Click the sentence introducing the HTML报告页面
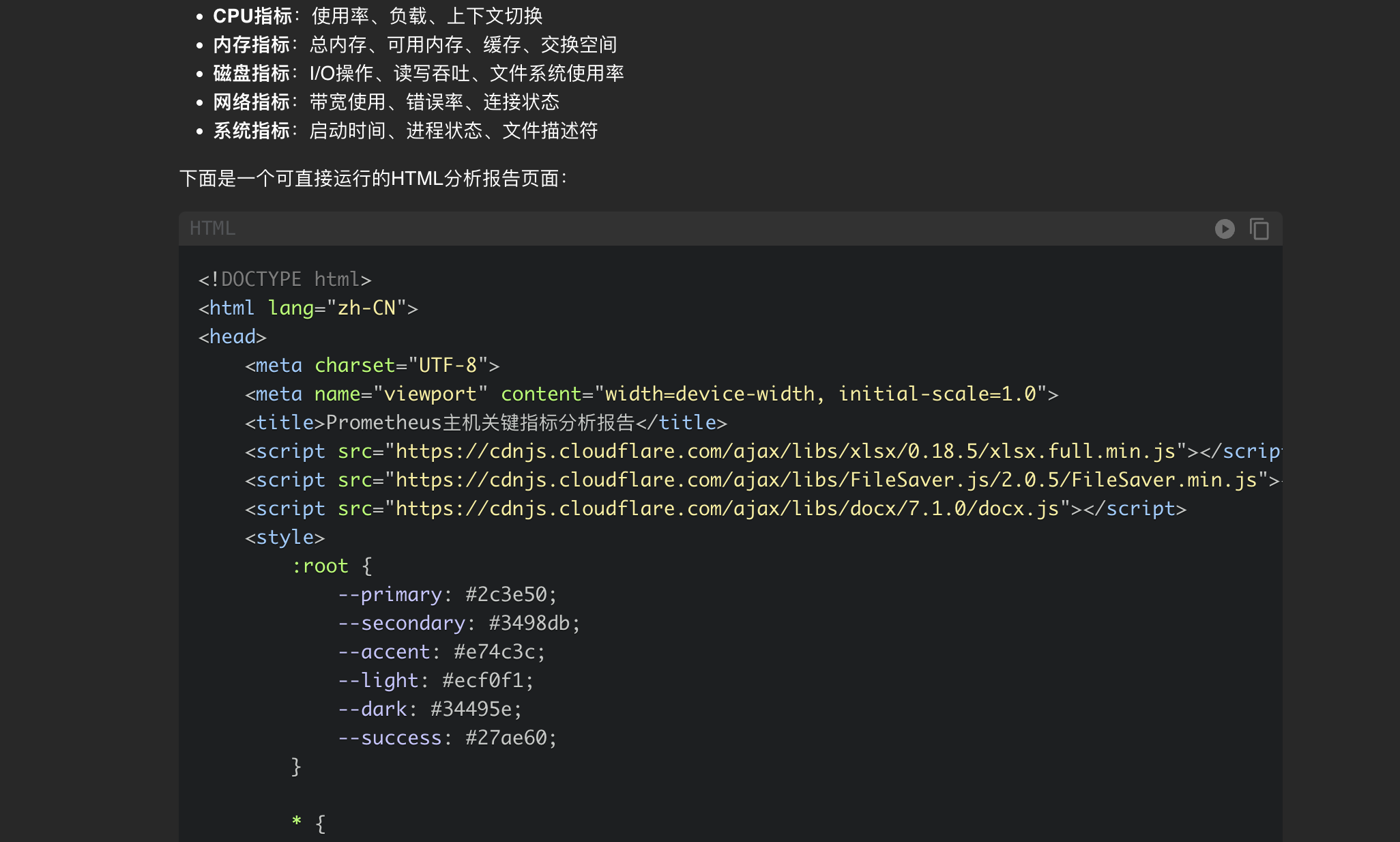This screenshot has height=842, width=1400. click(373, 179)
